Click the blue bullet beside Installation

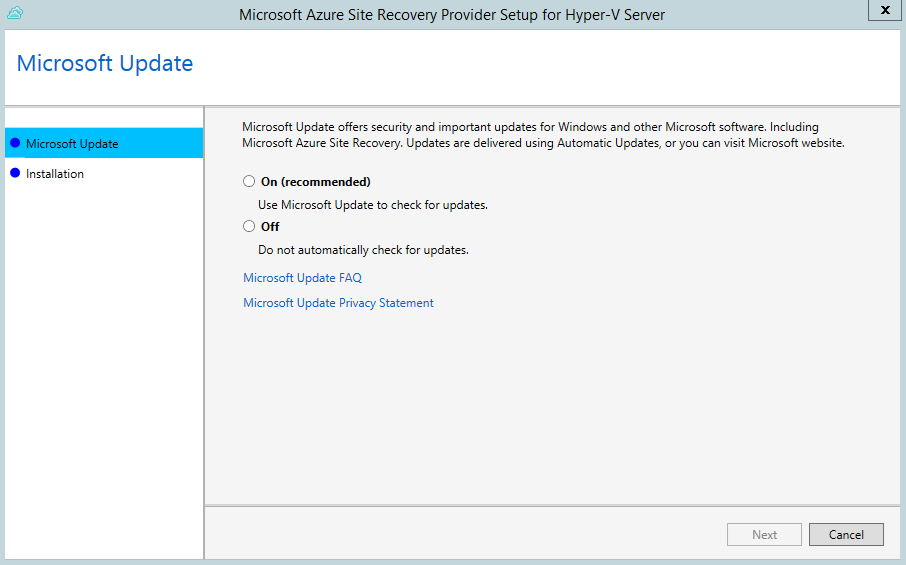15,173
